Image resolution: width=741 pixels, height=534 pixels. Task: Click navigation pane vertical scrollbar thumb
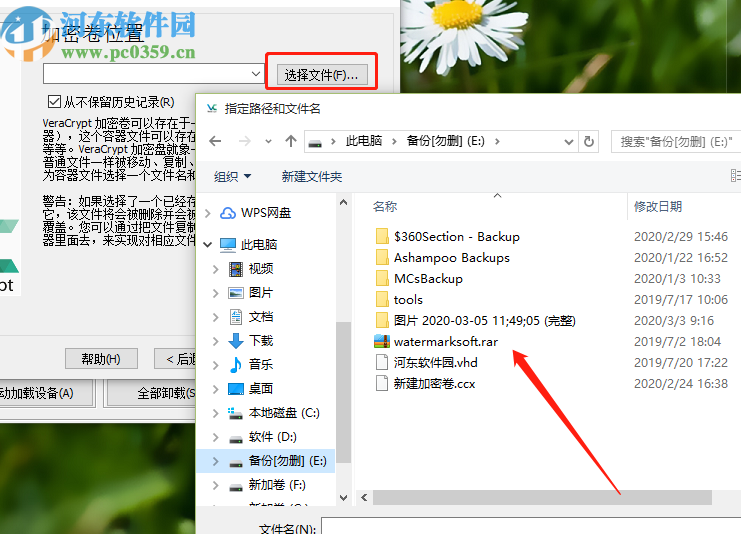[x=344, y=392]
